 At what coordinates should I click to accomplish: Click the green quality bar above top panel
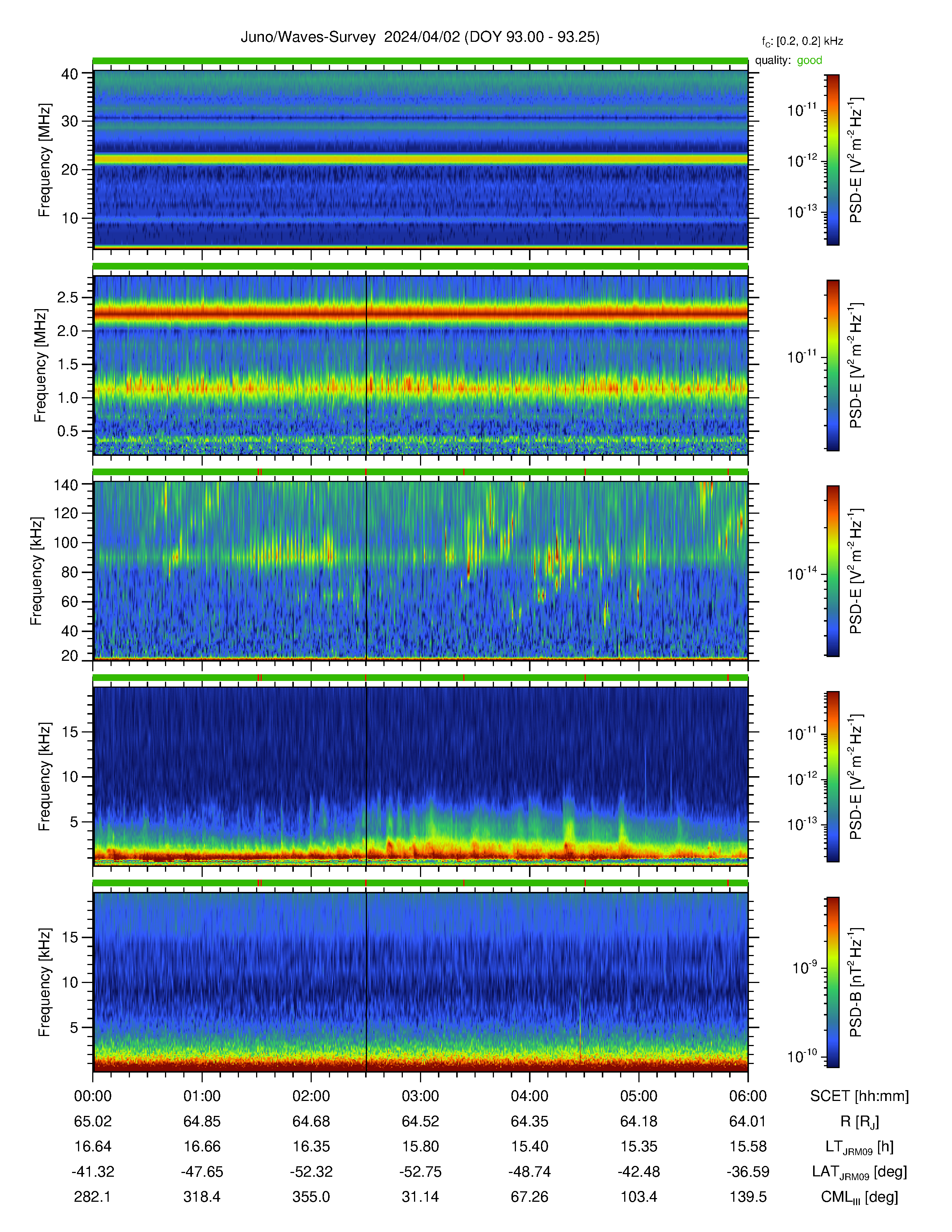click(x=420, y=60)
